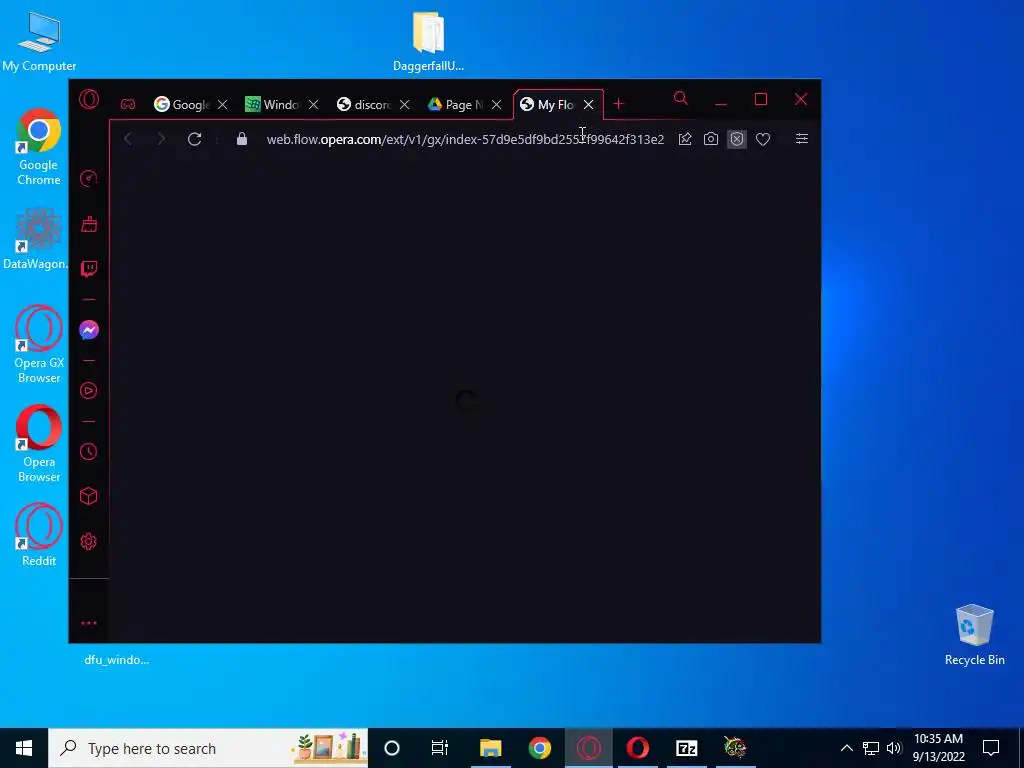Select the DaggerfallU... folder on desktop

coord(428,40)
